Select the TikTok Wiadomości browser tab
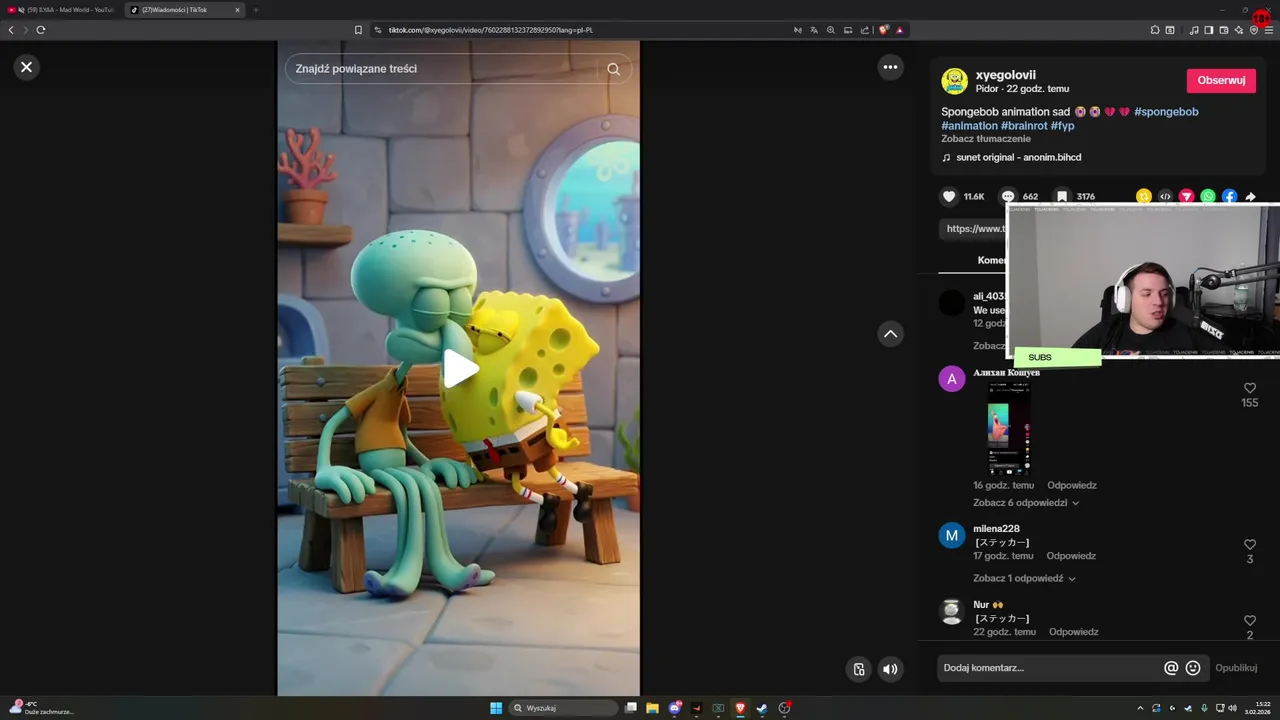1280x720 pixels. [183, 10]
